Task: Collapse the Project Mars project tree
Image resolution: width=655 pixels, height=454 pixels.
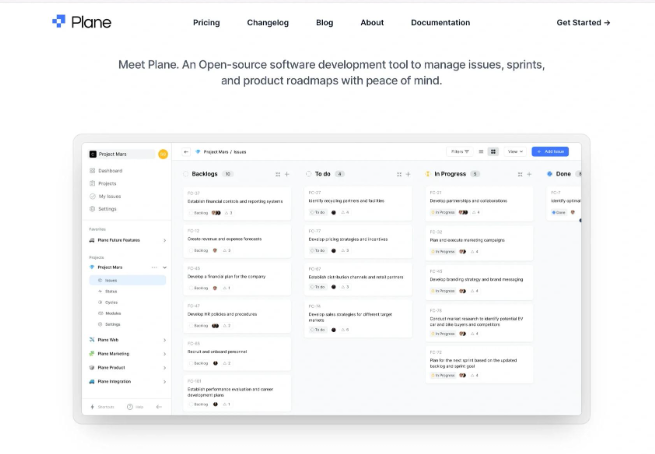Action: tap(165, 267)
